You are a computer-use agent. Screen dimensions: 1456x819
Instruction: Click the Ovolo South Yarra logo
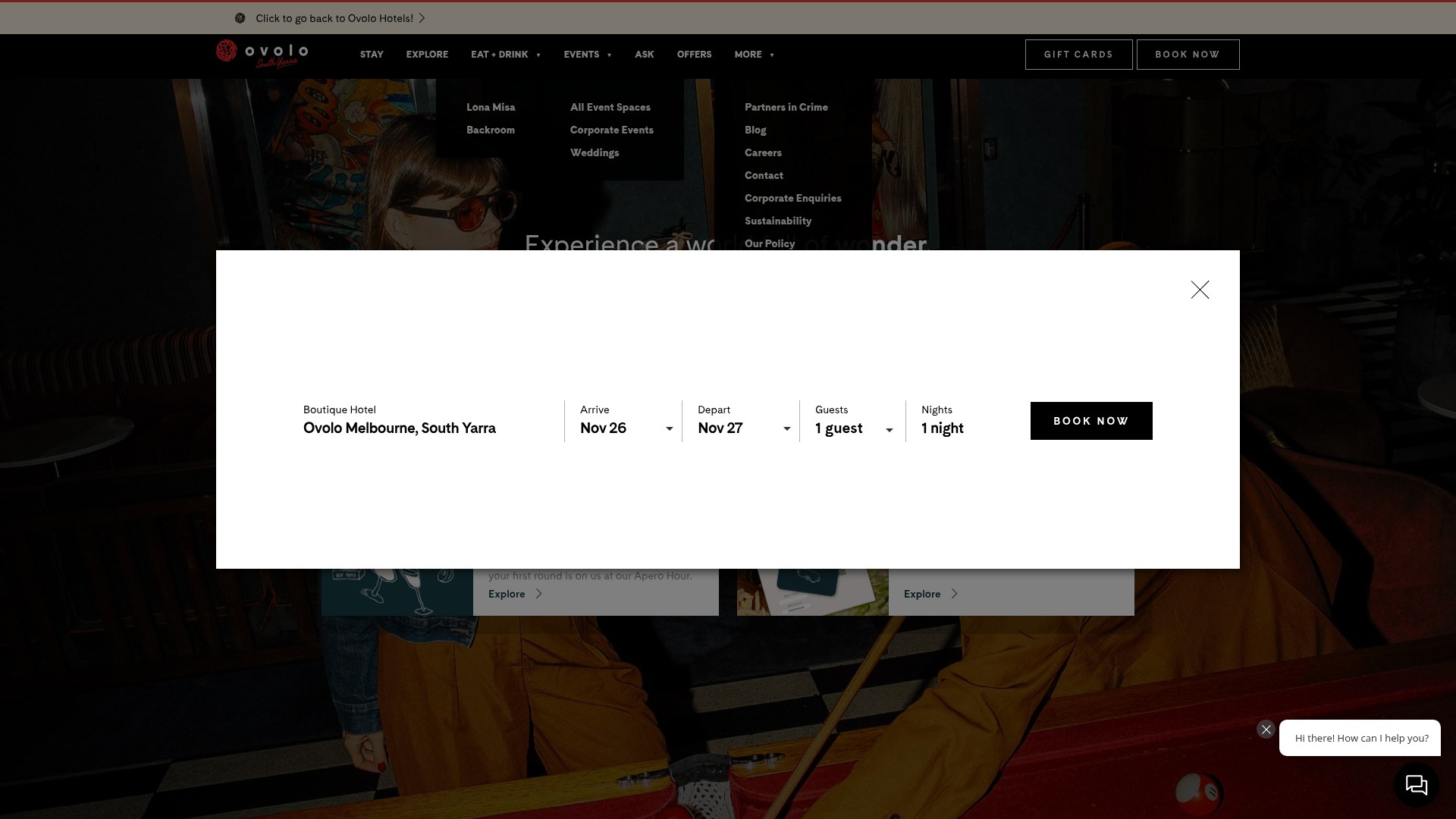pyautogui.click(x=262, y=54)
